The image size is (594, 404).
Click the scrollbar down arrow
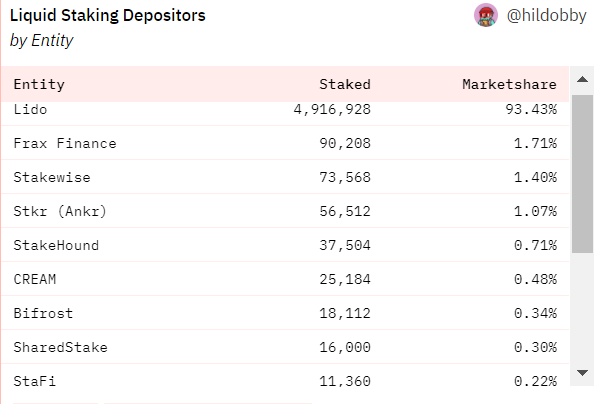click(582, 373)
